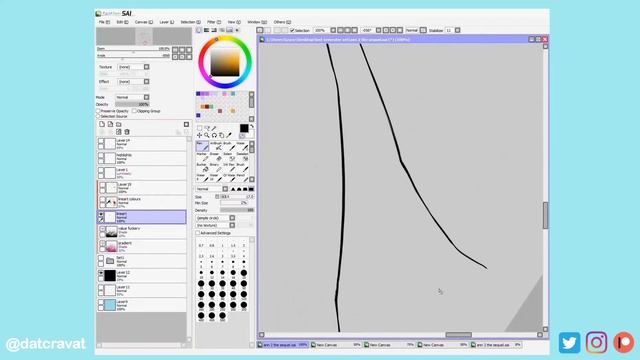Screen dimensions: 640x360
Task: Toggle visibility of the Set1 folder
Action: tap(101, 258)
